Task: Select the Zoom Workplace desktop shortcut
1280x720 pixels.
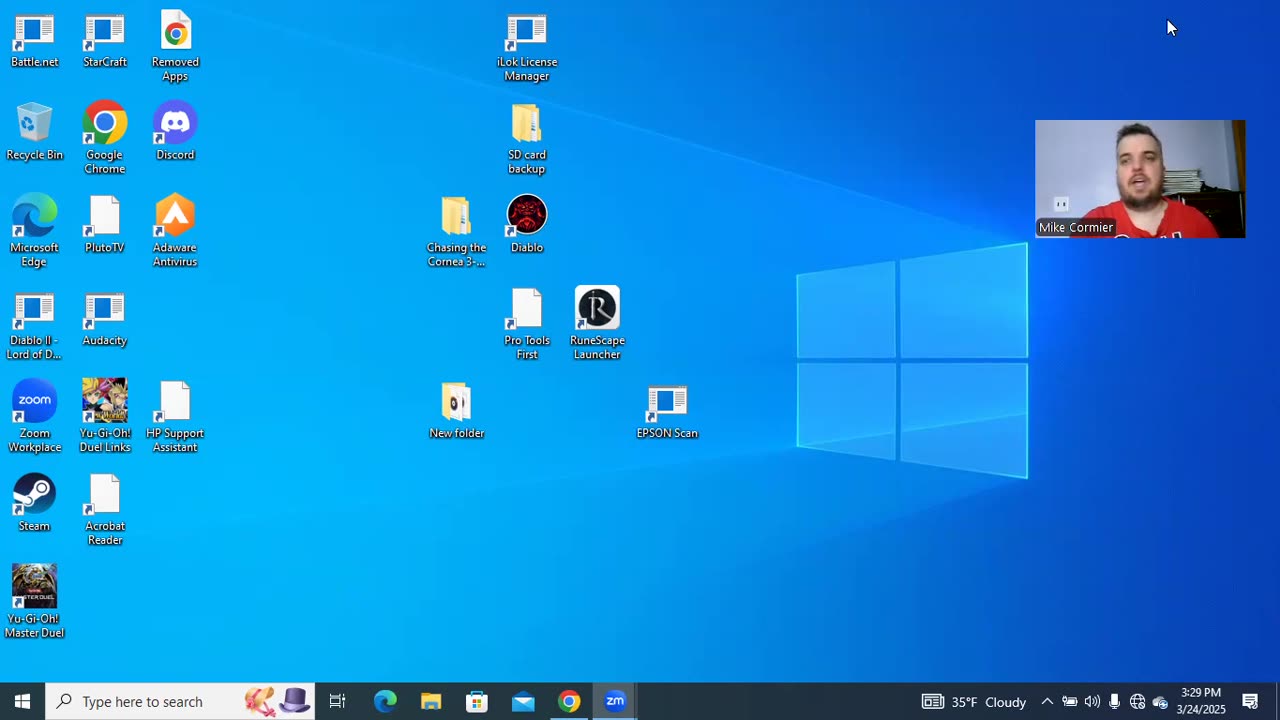Action: (34, 417)
